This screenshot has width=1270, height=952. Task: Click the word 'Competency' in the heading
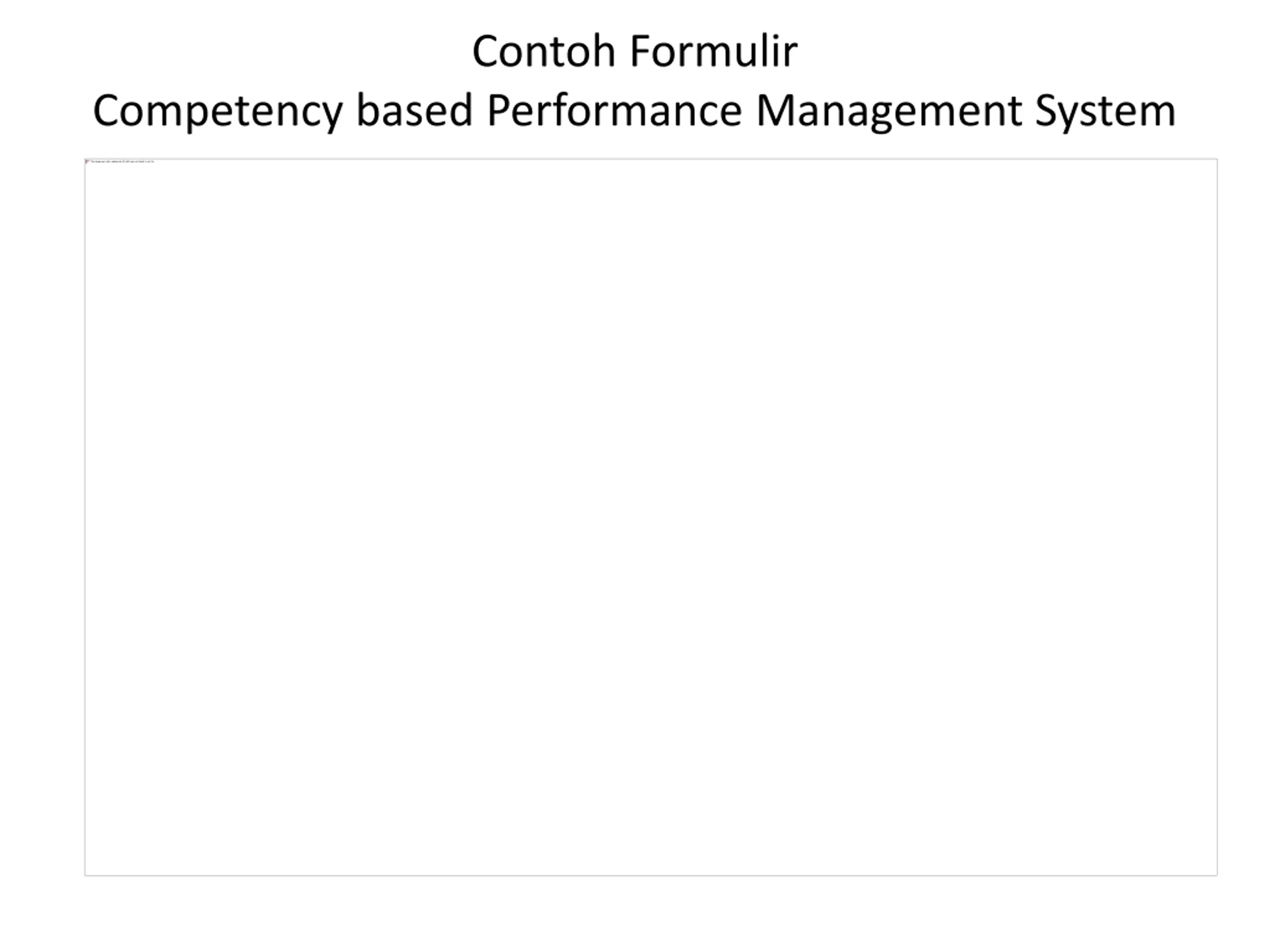point(218,112)
